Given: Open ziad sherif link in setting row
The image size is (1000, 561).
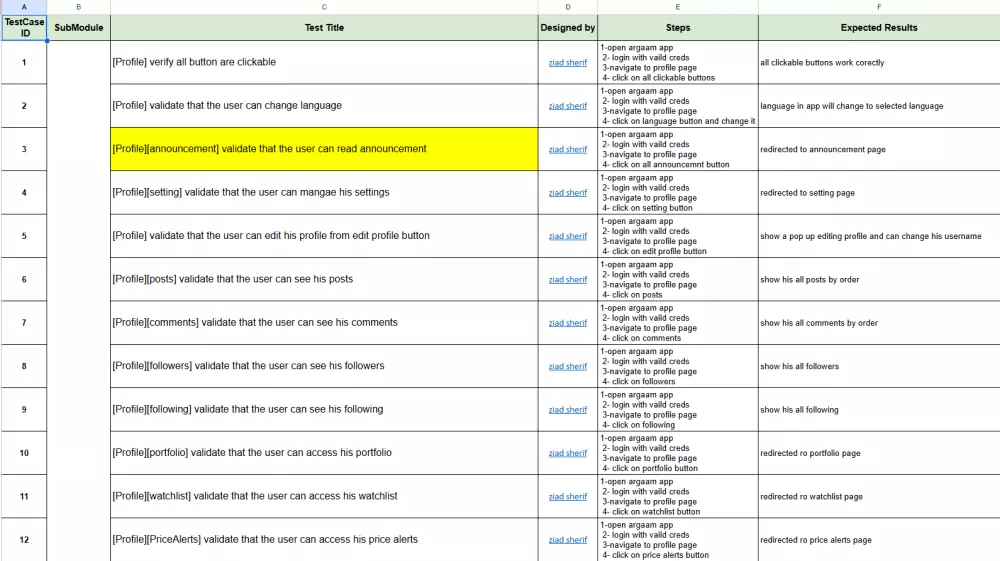Looking at the screenshot, I should [x=568, y=193].
